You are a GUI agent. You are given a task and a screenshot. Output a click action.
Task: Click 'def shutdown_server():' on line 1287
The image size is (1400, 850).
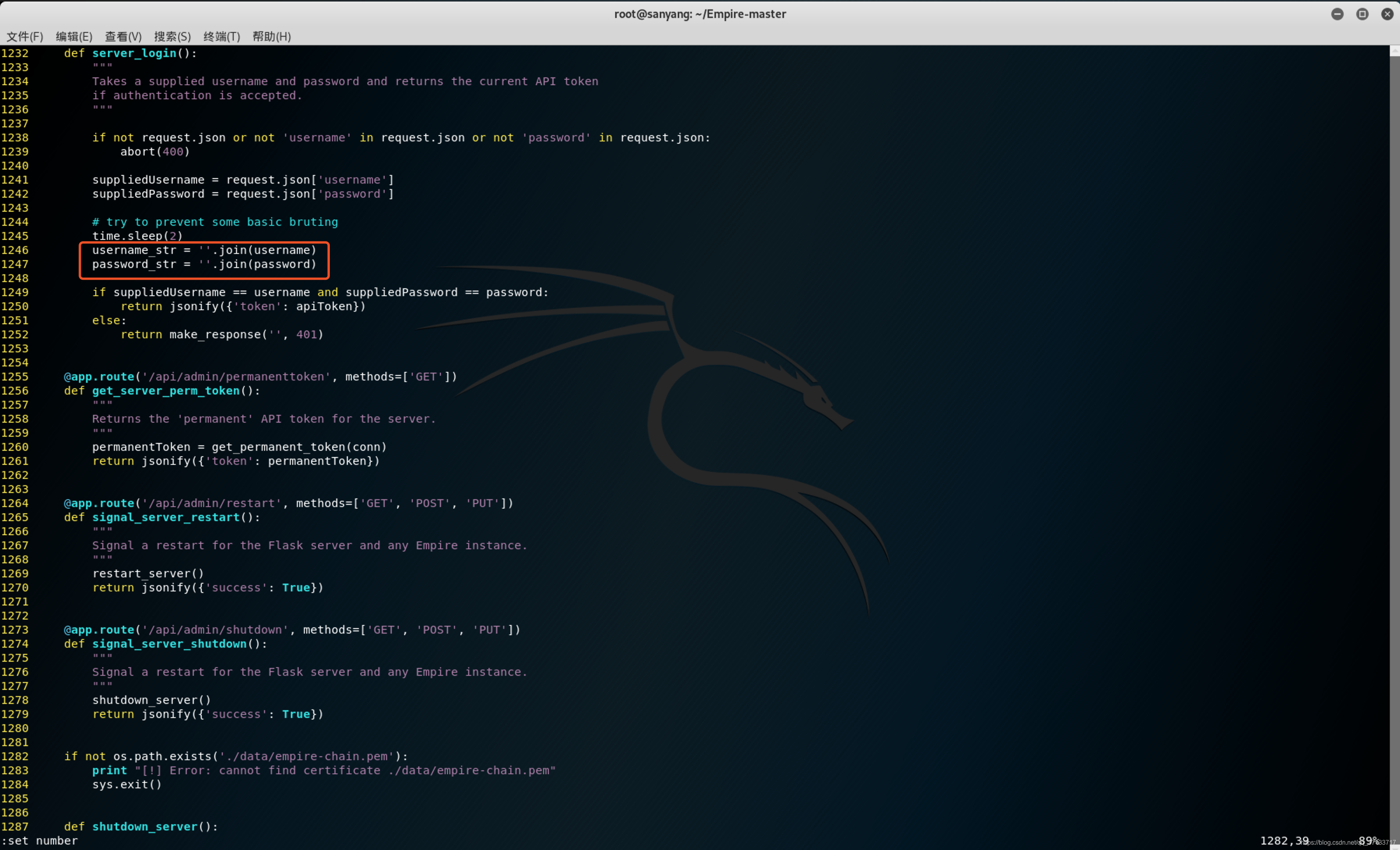141,827
